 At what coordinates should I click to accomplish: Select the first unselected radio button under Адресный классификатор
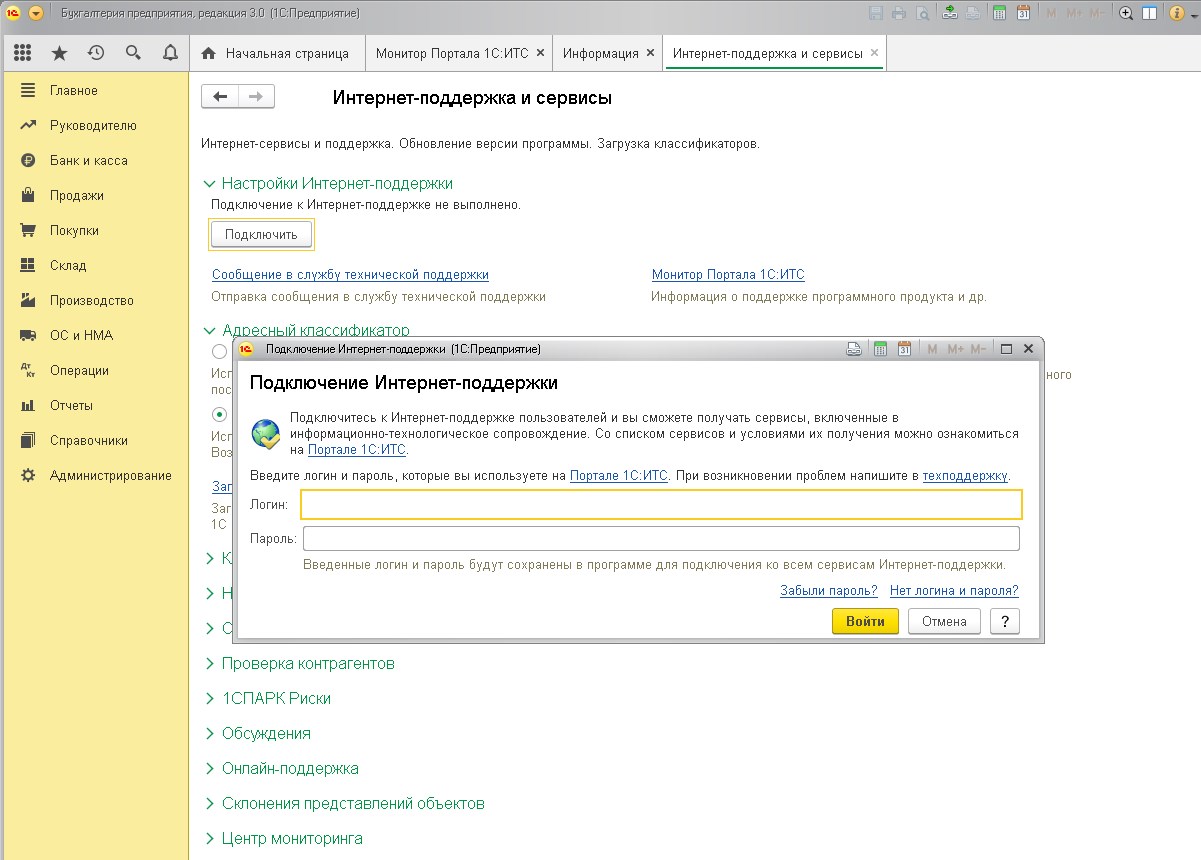[x=219, y=351]
